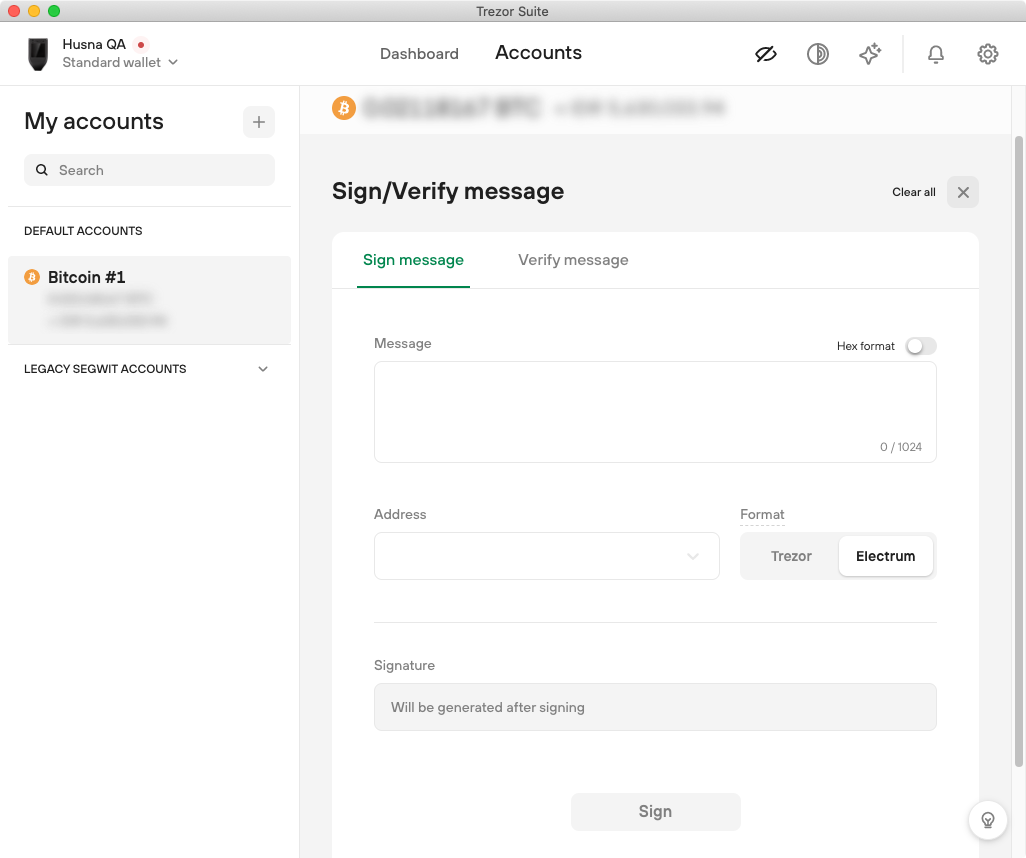The width and height of the screenshot is (1026, 858).
Task: Click the Trezor device icon
Action: click(x=38, y=54)
